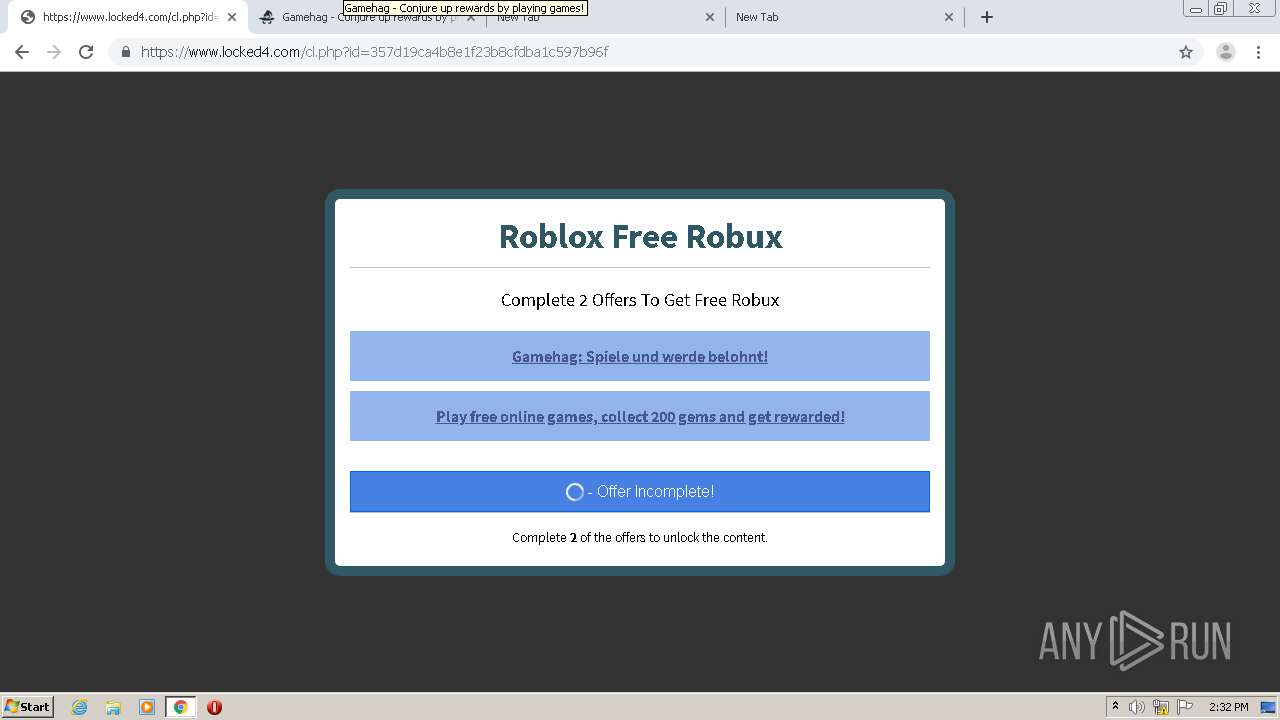This screenshot has width=1280, height=720.
Task: Close the second New Tab
Action: tap(710, 17)
